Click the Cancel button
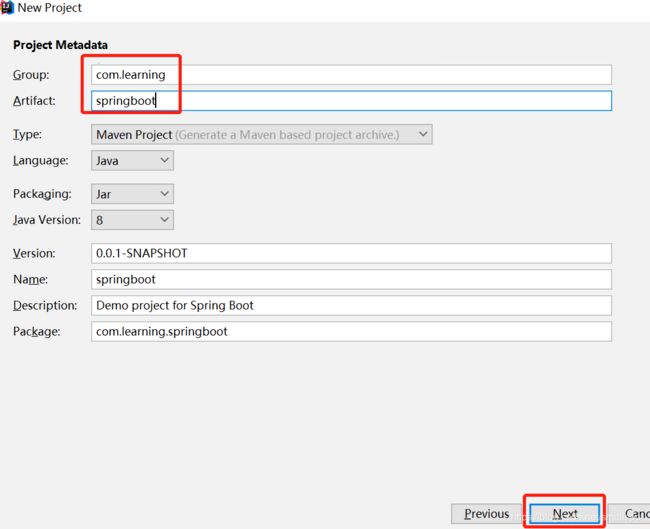The width and height of the screenshot is (650, 529). click(x=630, y=514)
